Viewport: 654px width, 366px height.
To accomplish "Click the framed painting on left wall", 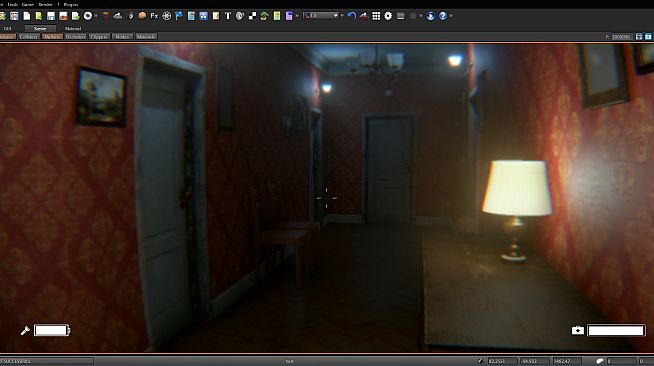I will click(x=101, y=97).
